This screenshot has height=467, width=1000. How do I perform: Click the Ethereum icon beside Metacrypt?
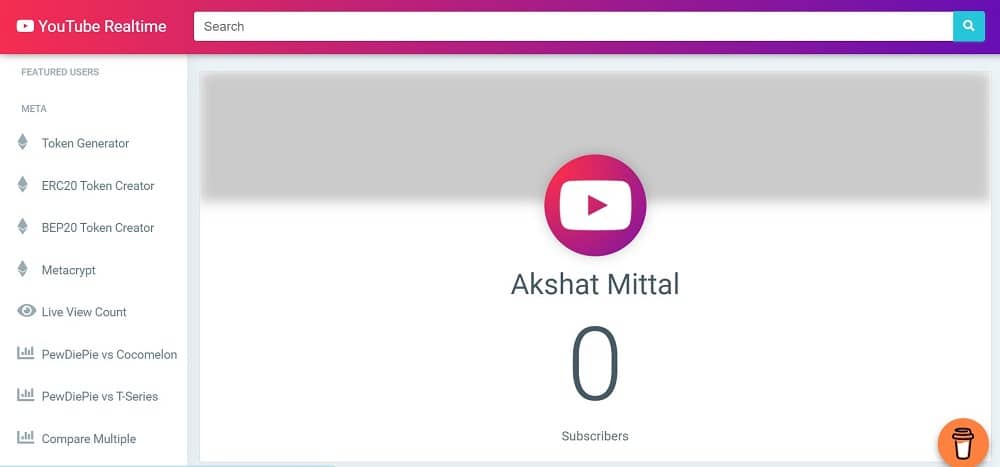(23, 269)
